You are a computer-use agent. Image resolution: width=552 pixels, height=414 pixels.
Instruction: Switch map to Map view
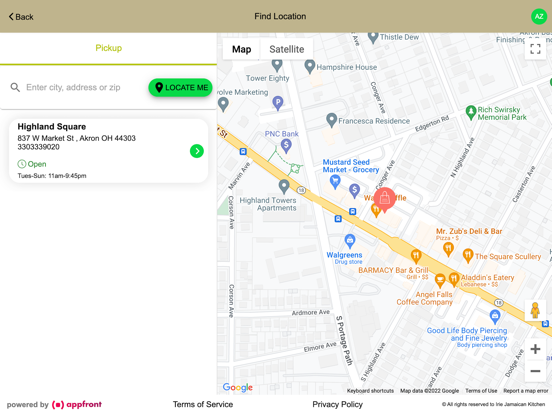[242, 49]
